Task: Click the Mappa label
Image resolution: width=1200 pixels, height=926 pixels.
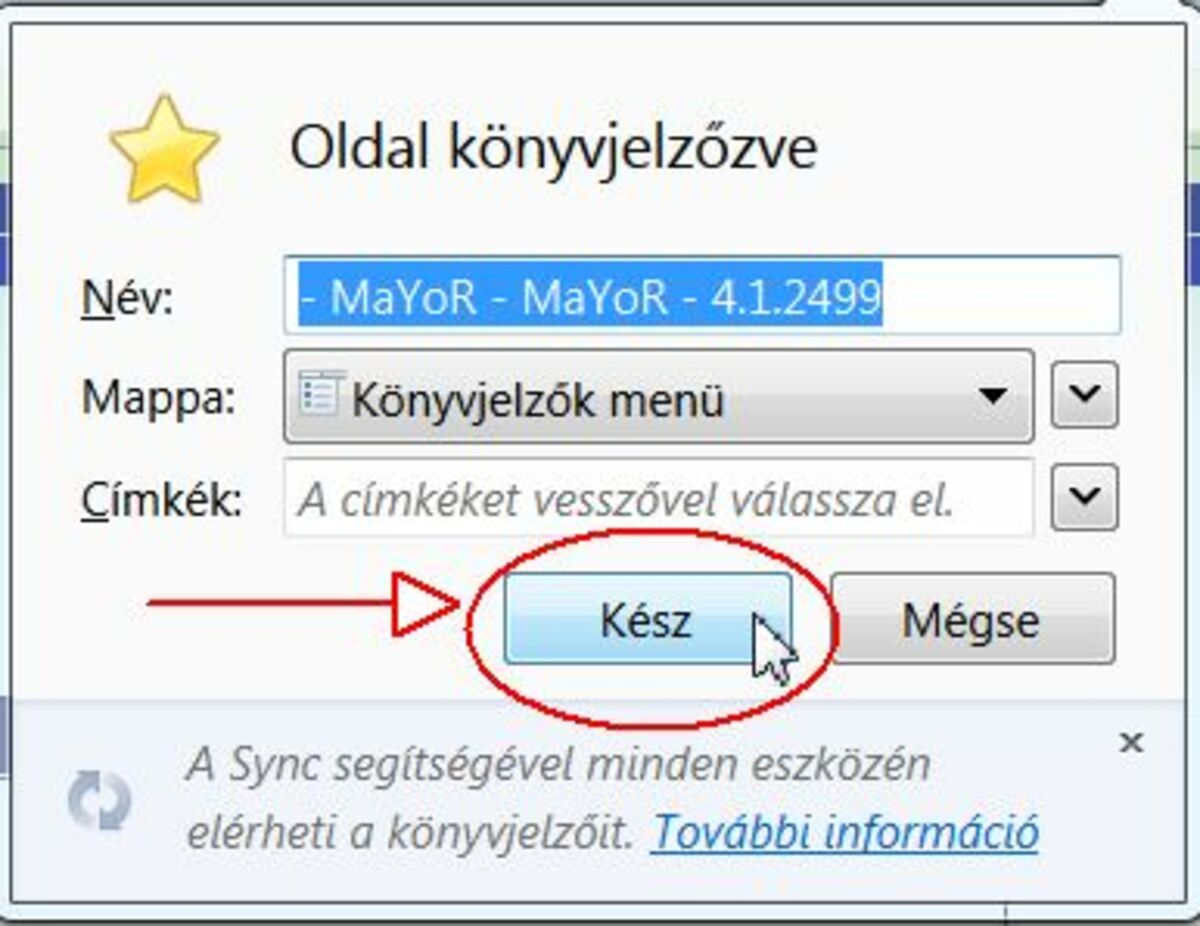Action: pos(159,397)
